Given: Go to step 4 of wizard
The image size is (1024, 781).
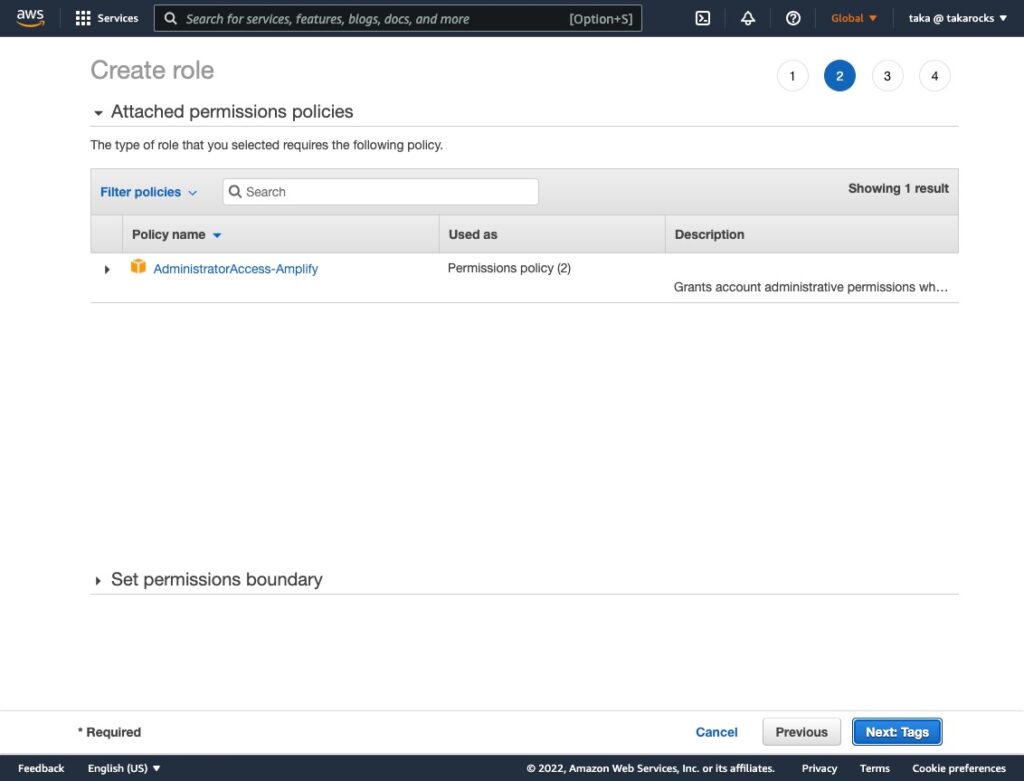Looking at the screenshot, I should [x=935, y=76].
